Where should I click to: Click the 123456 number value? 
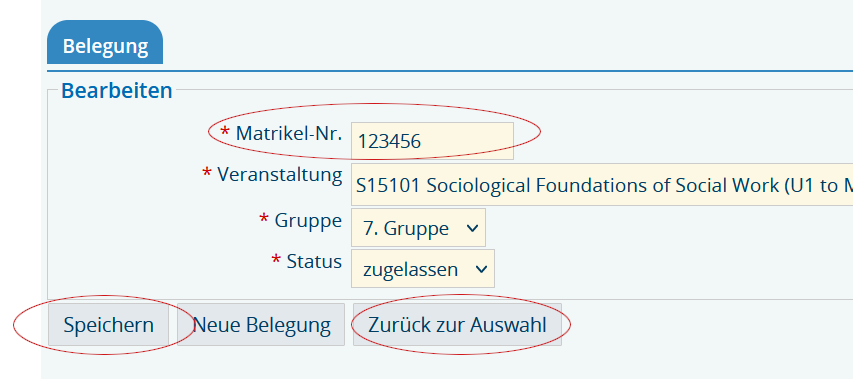pos(390,141)
